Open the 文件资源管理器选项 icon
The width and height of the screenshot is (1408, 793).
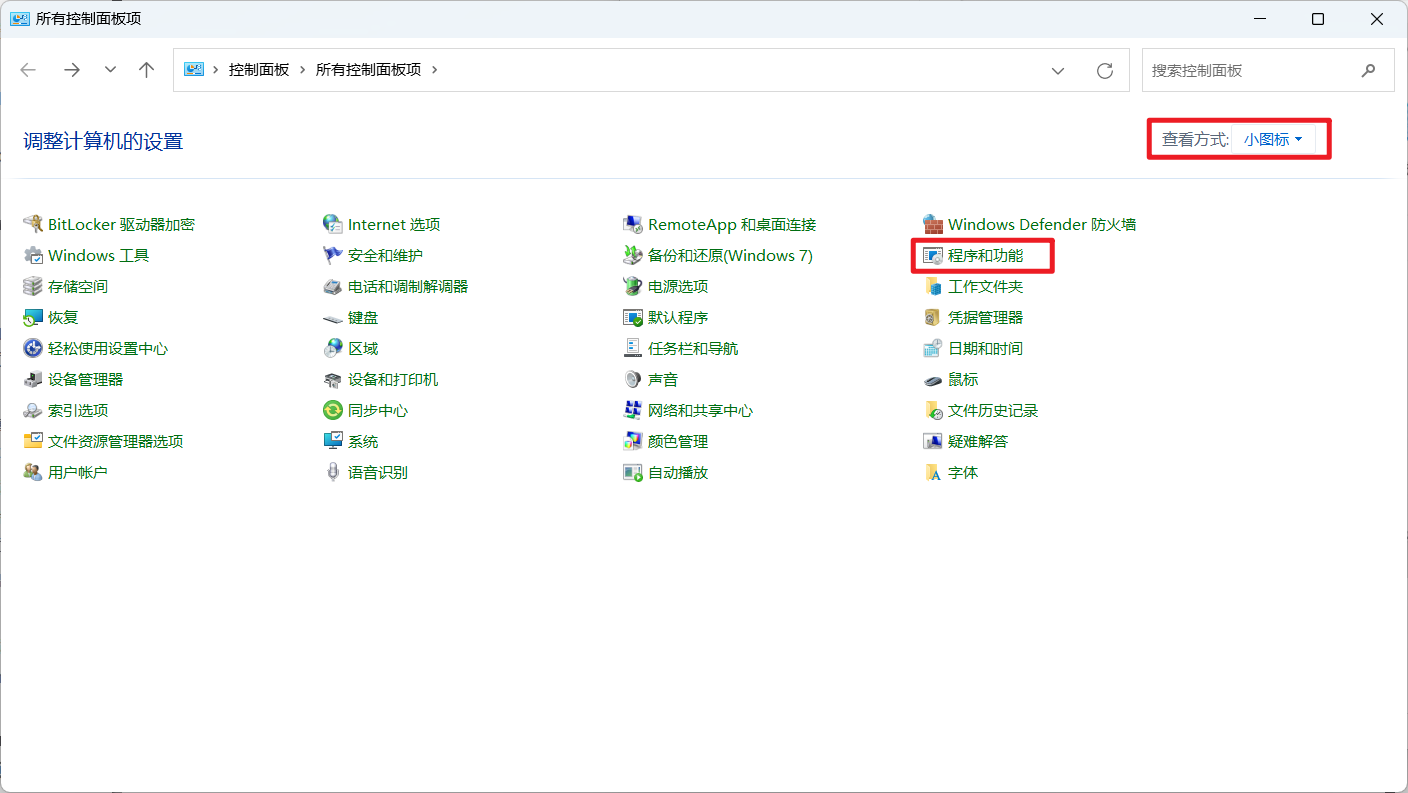pos(33,441)
